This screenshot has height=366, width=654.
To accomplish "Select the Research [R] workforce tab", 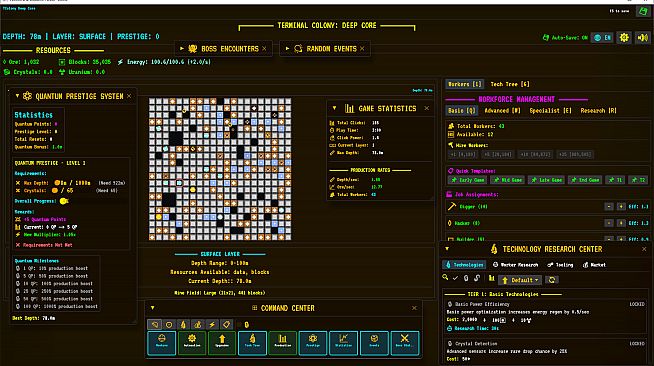I will (598, 110).
